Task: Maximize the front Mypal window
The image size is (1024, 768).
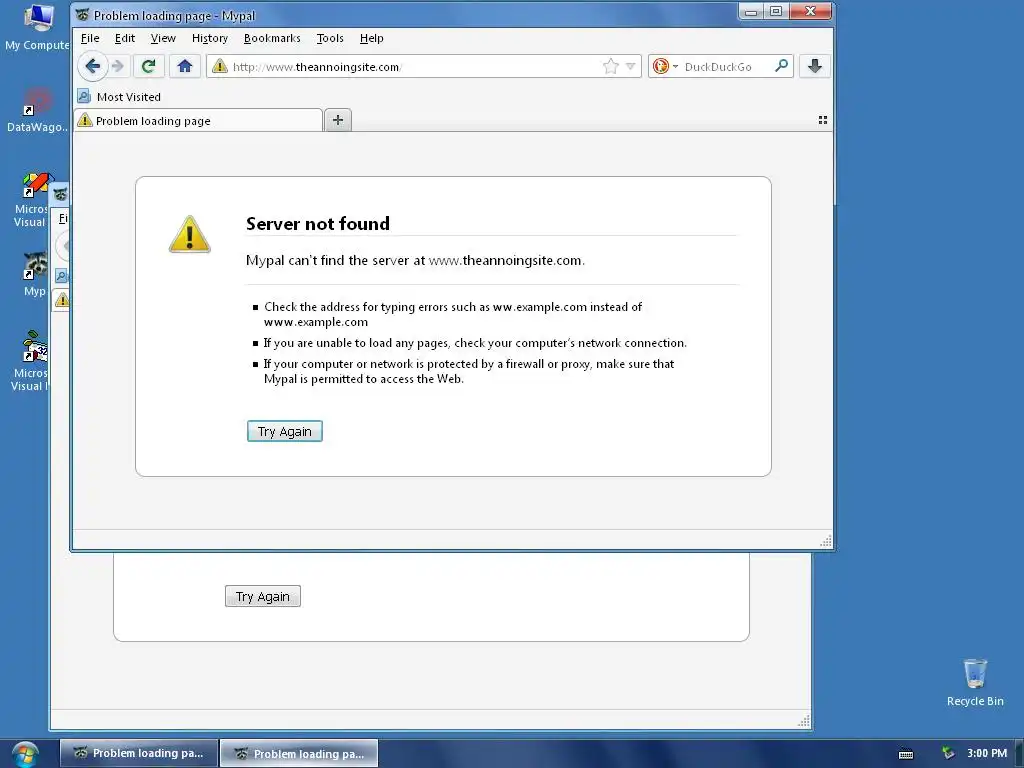Action: pyautogui.click(x=776, y=11)
